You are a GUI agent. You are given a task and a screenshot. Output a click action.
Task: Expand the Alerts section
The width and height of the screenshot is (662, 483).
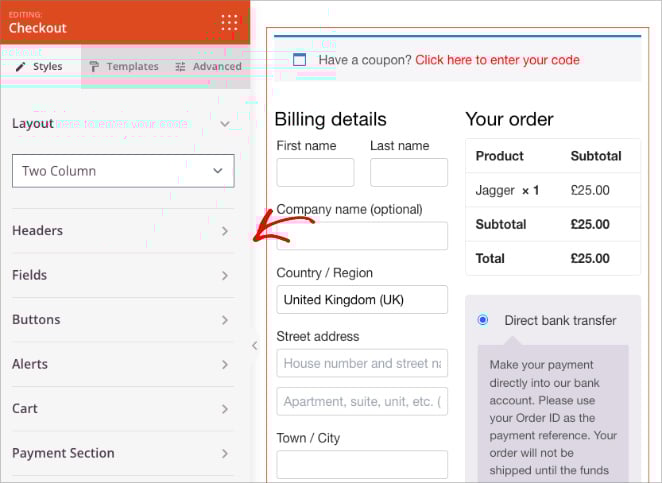[x=123, y=364]
